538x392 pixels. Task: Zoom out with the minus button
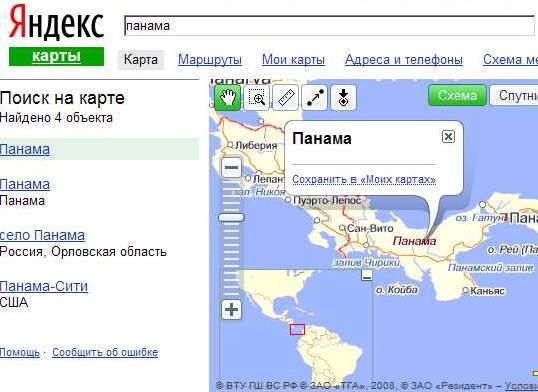[x=231, y=168]
